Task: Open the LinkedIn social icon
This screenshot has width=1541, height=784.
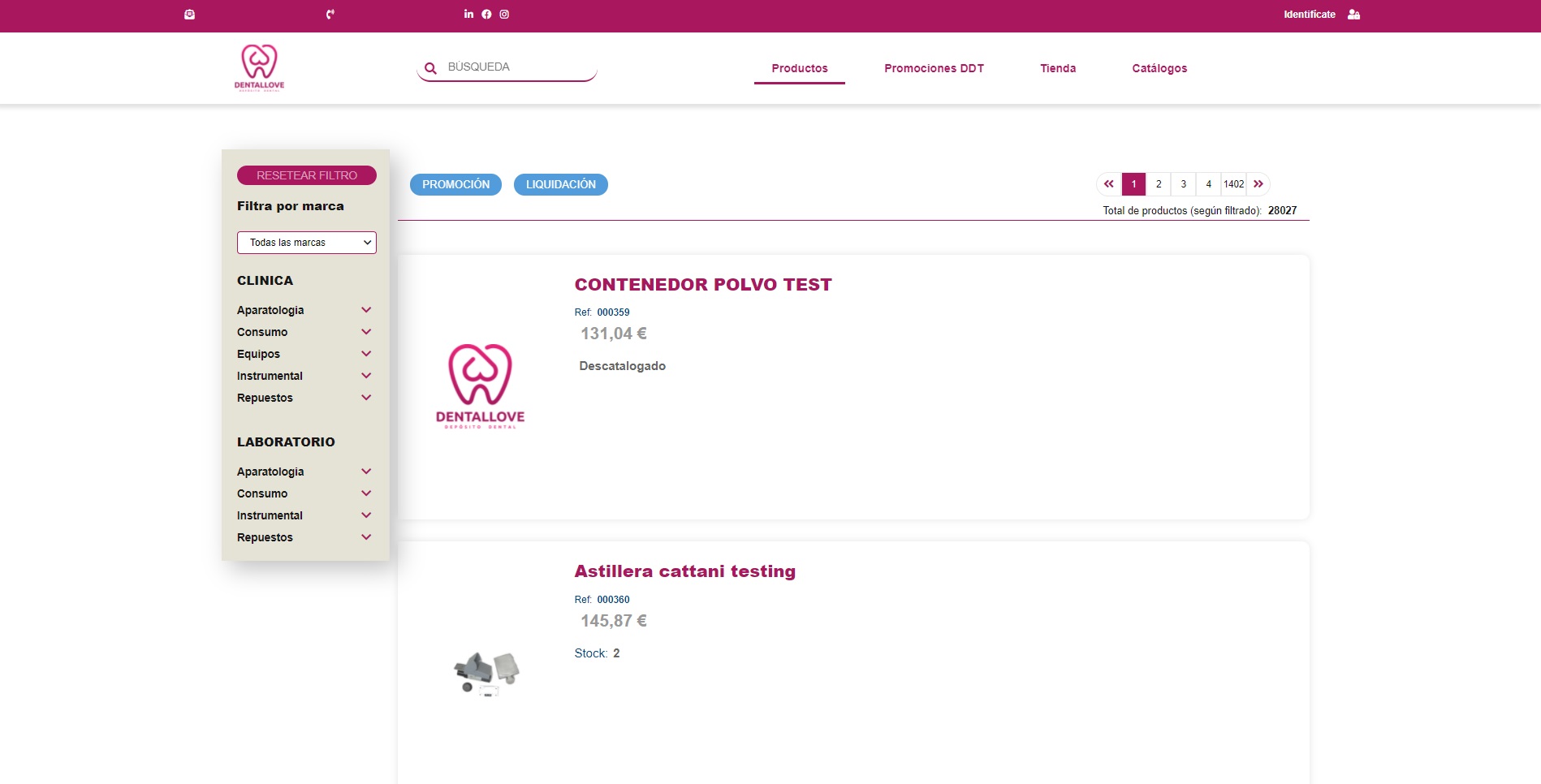Action: pyautogui.click(x=468, y=14)
